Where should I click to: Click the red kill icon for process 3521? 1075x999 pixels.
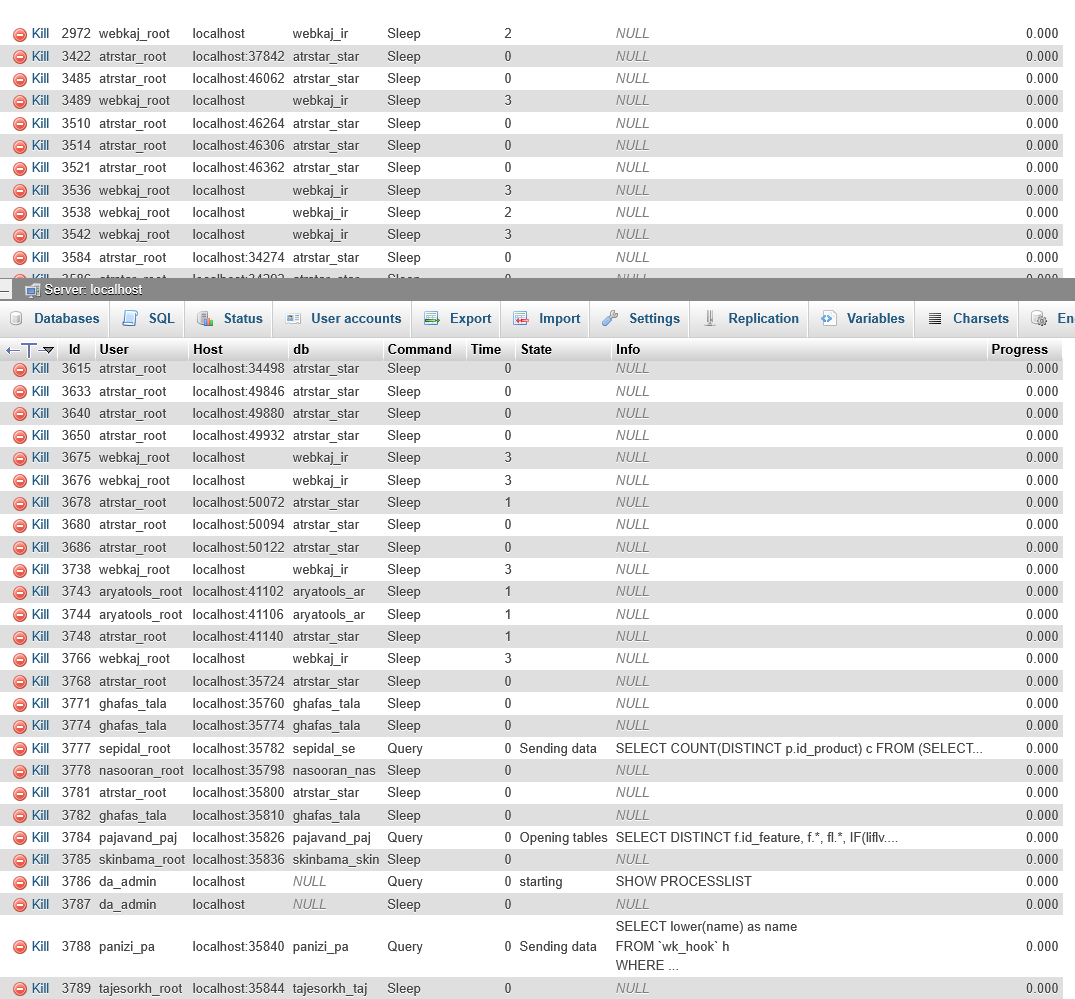[20, 169]
